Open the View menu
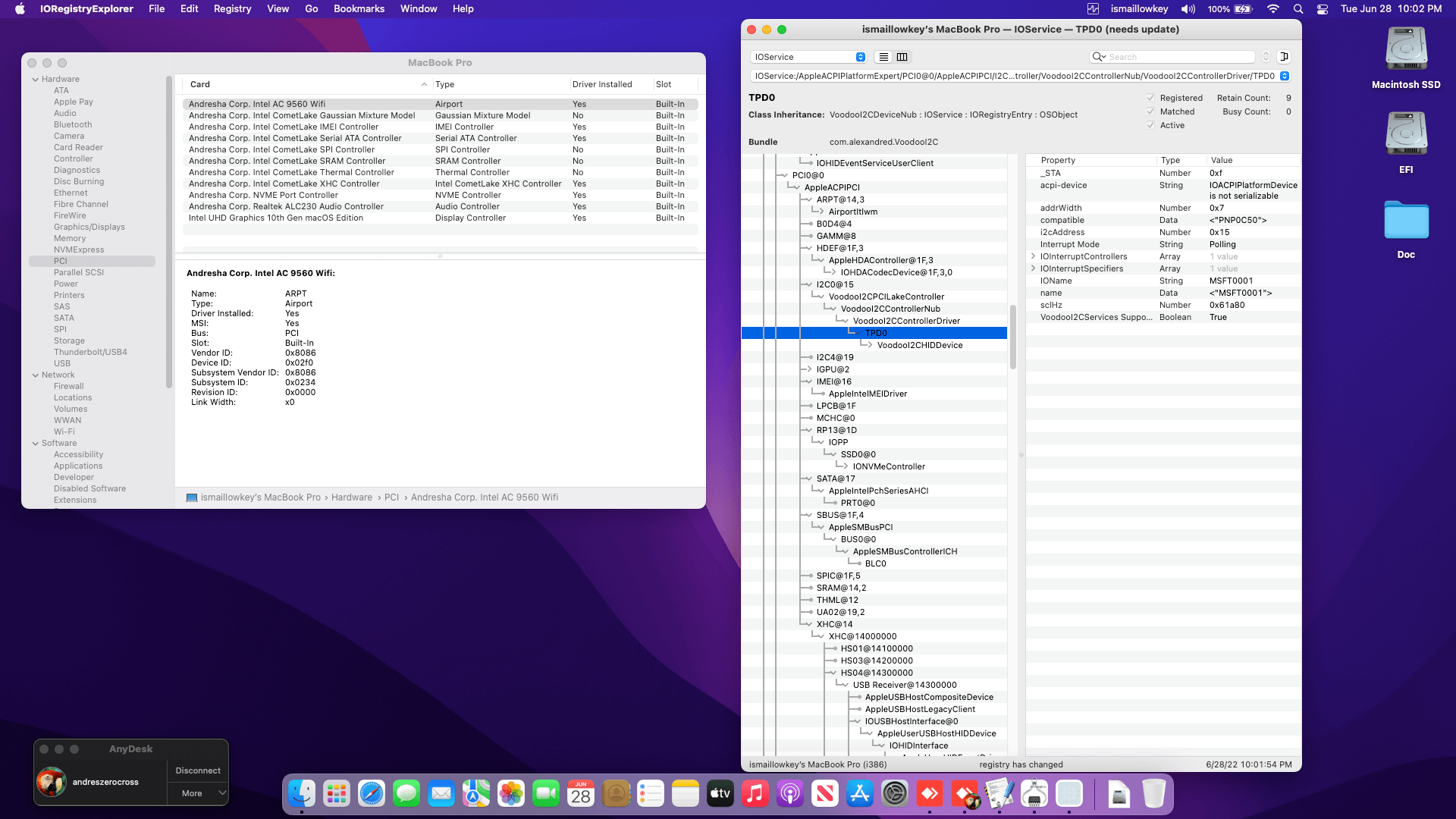This screenshot has height=819, width=1456. pyautogui.click(x=278, y=9)
